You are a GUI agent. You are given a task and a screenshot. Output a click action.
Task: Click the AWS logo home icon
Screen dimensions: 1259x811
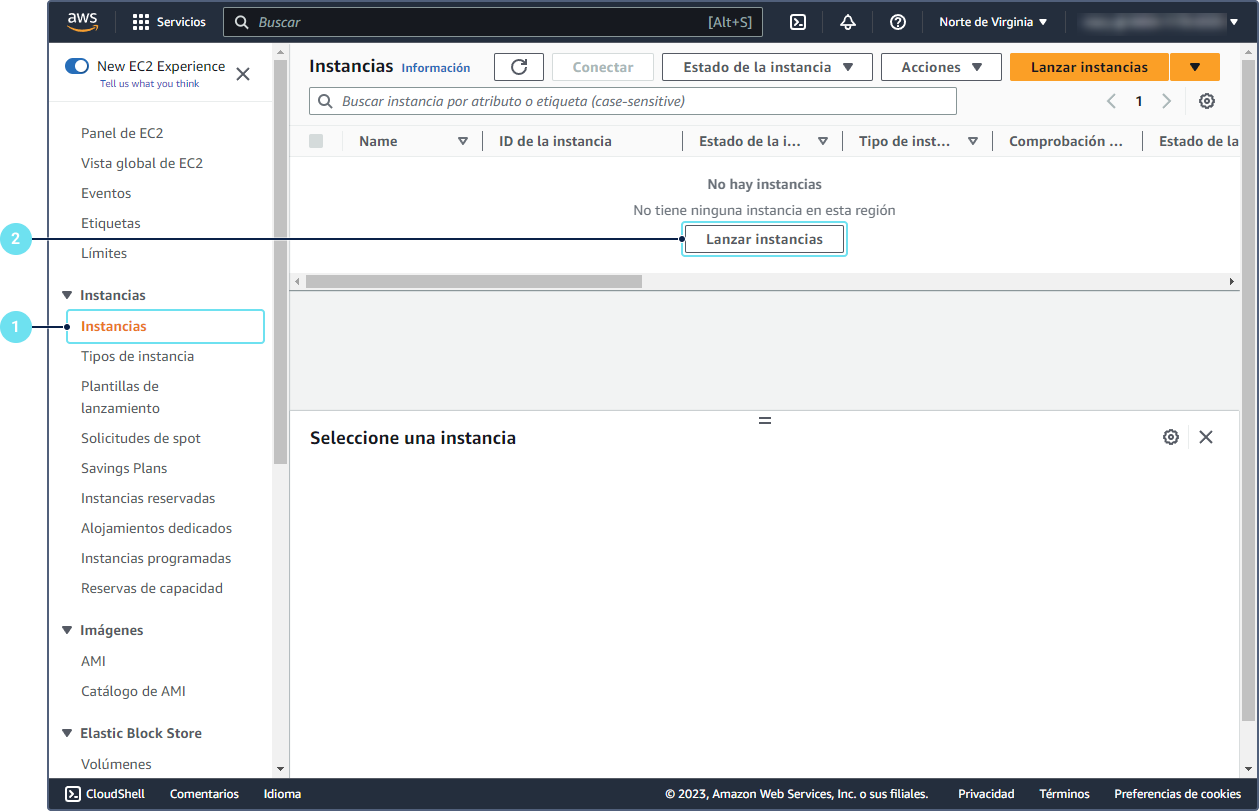coord(83,21)
